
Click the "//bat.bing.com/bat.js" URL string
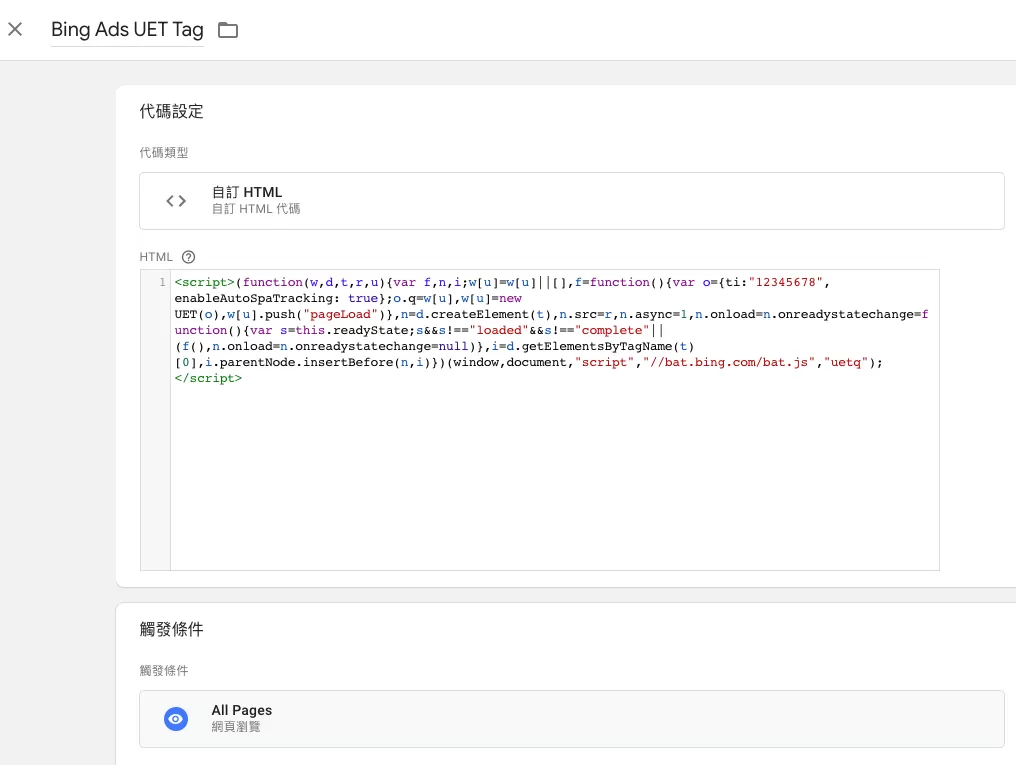pyautogui.click(x=728, y=363)
